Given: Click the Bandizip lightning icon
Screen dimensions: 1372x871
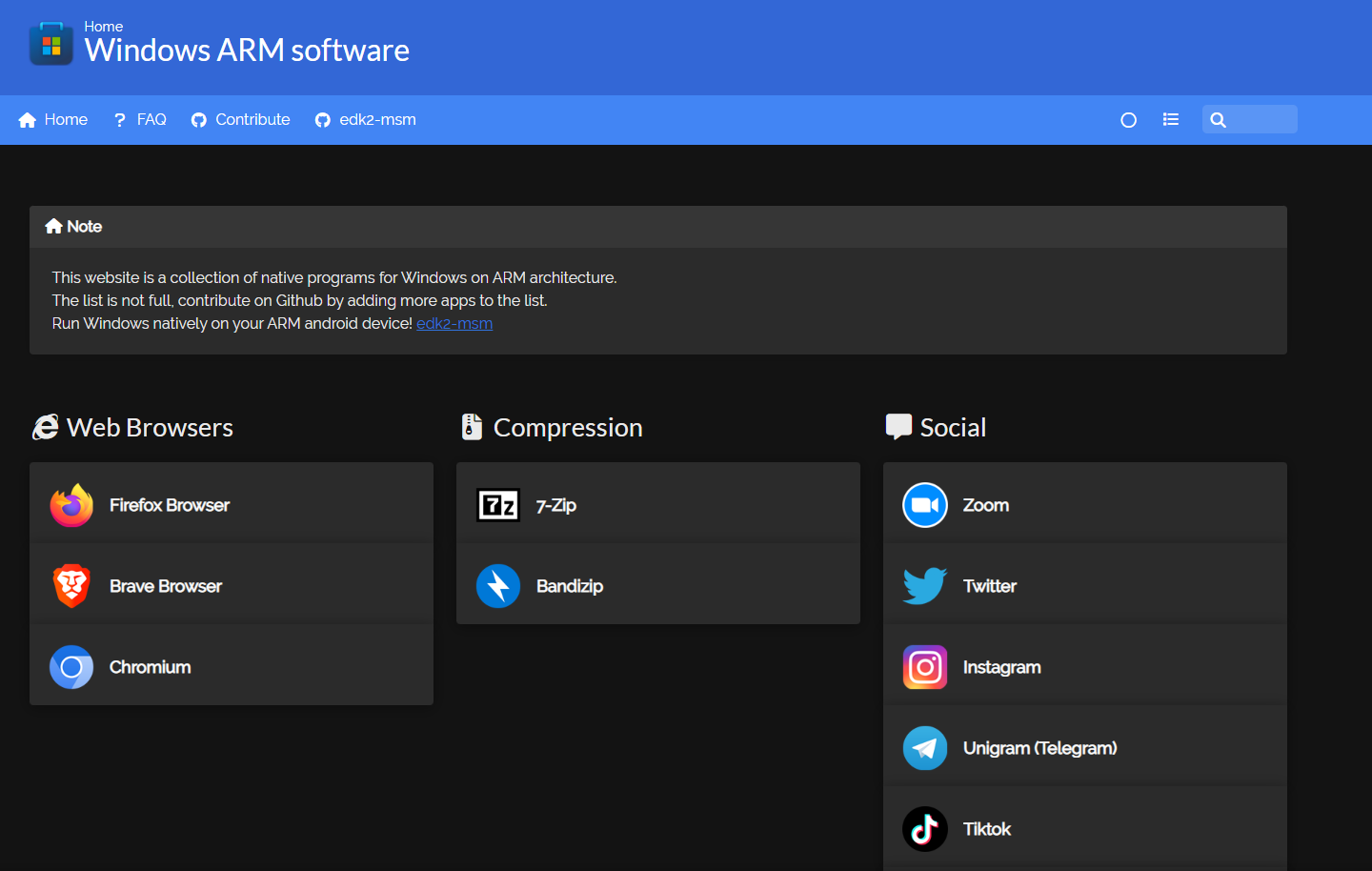Looking at the screenshot, I should pyautogui.click(x=498, y=586).
